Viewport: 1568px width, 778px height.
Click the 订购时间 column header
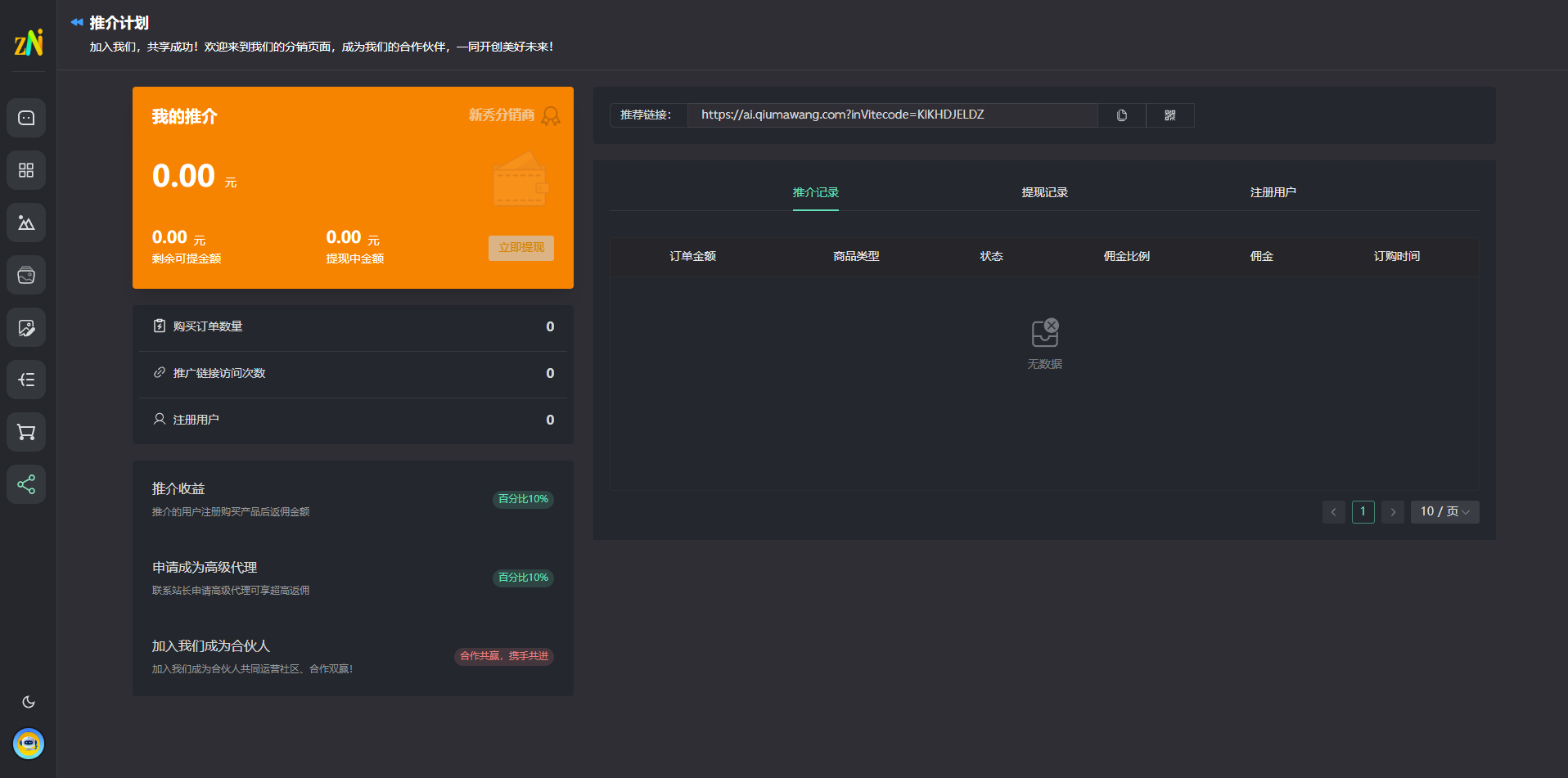pos(1397,256)
